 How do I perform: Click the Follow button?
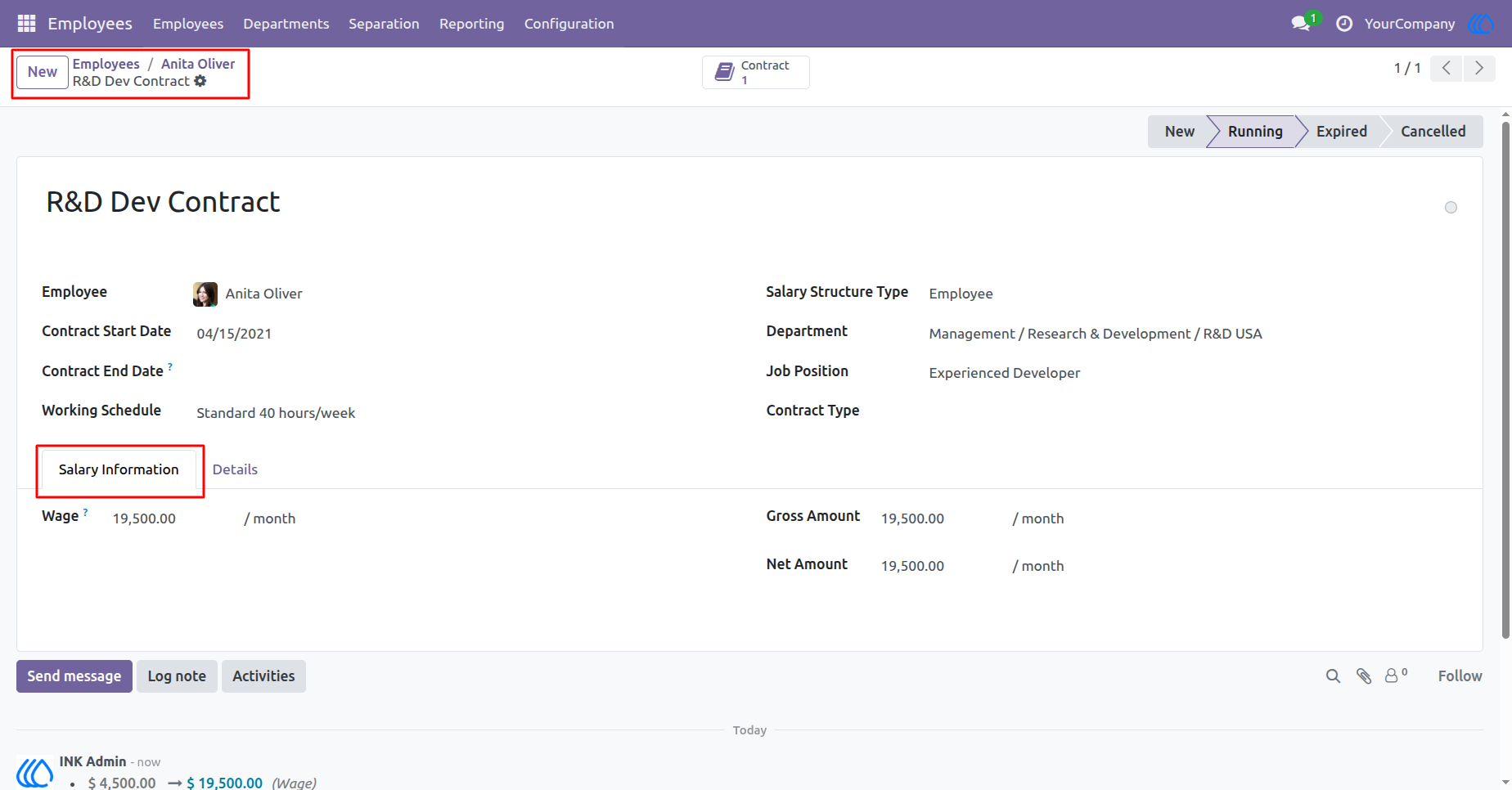[x=1460, y=676]
